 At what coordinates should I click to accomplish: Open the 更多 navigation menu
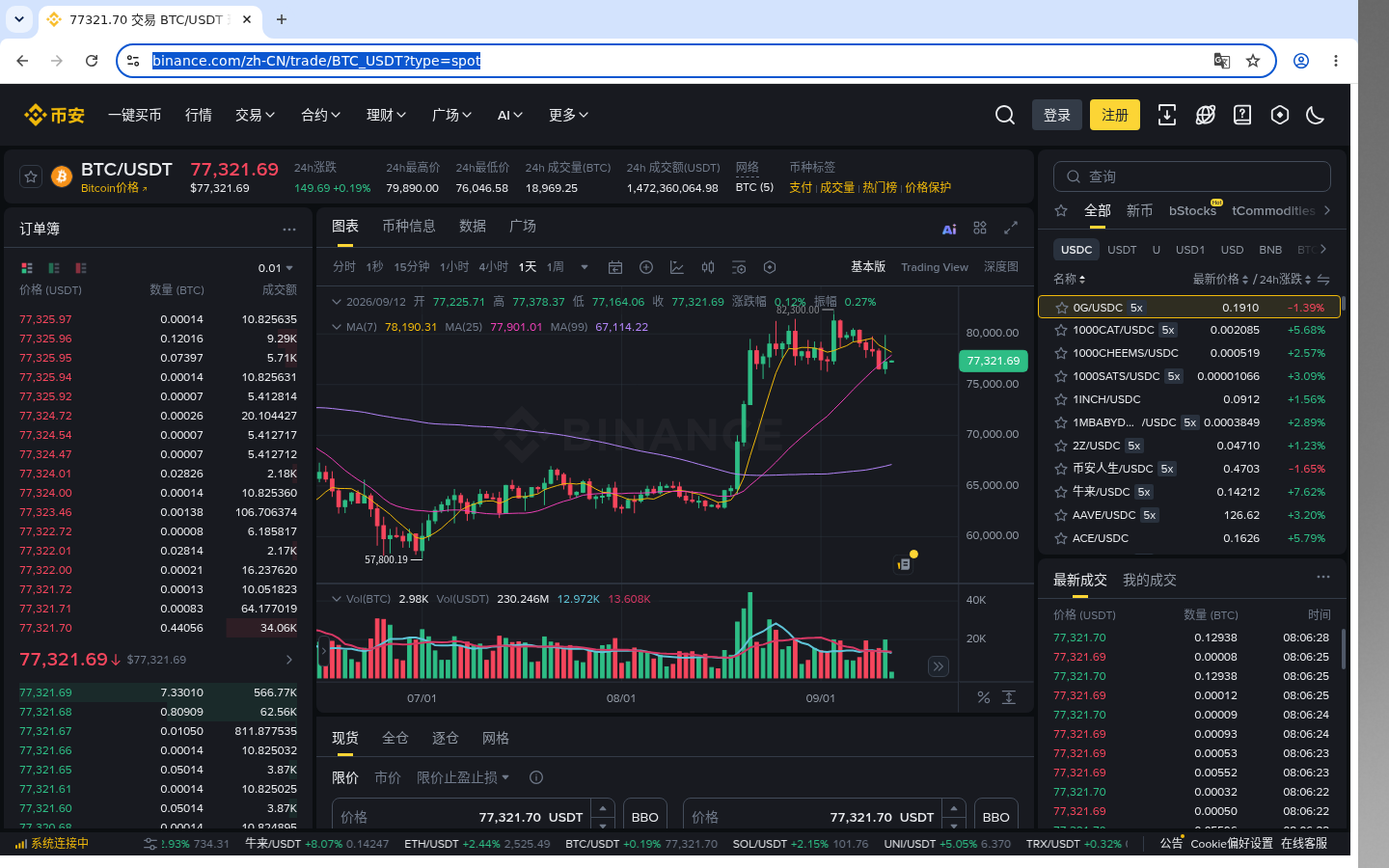point(568,115)
